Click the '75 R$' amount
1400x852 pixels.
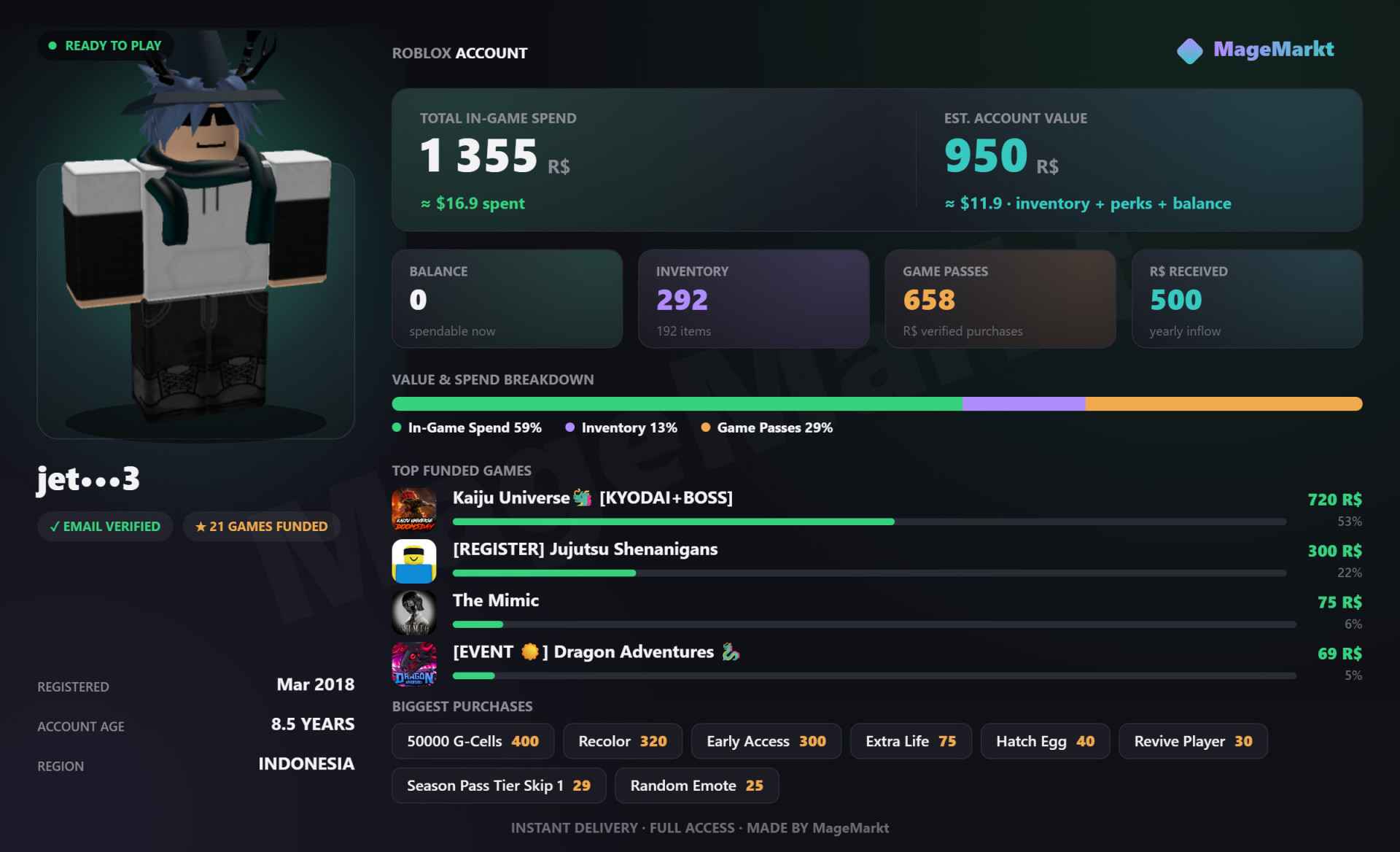[1340, 603]
